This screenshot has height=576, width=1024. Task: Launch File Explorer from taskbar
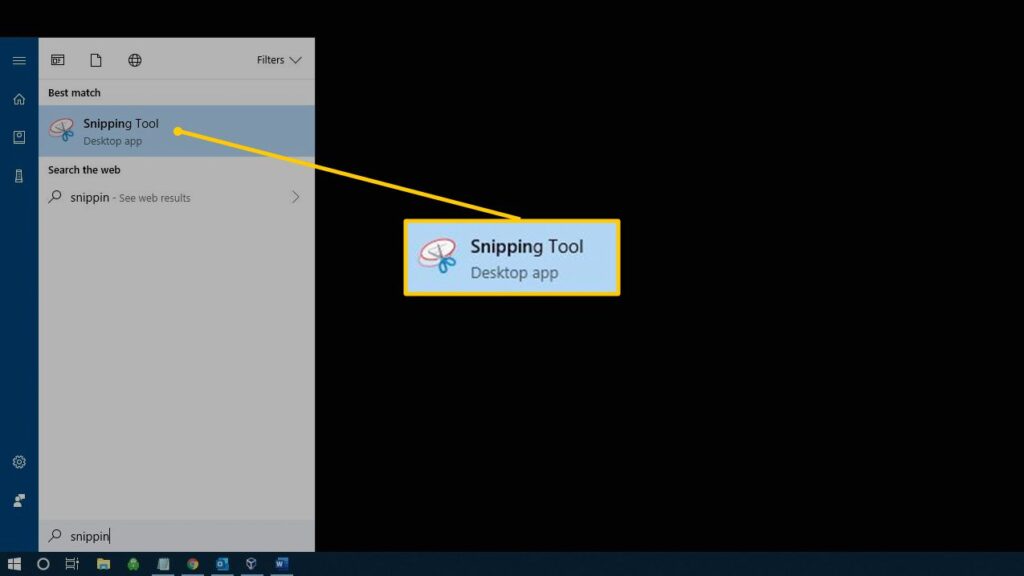103,564
